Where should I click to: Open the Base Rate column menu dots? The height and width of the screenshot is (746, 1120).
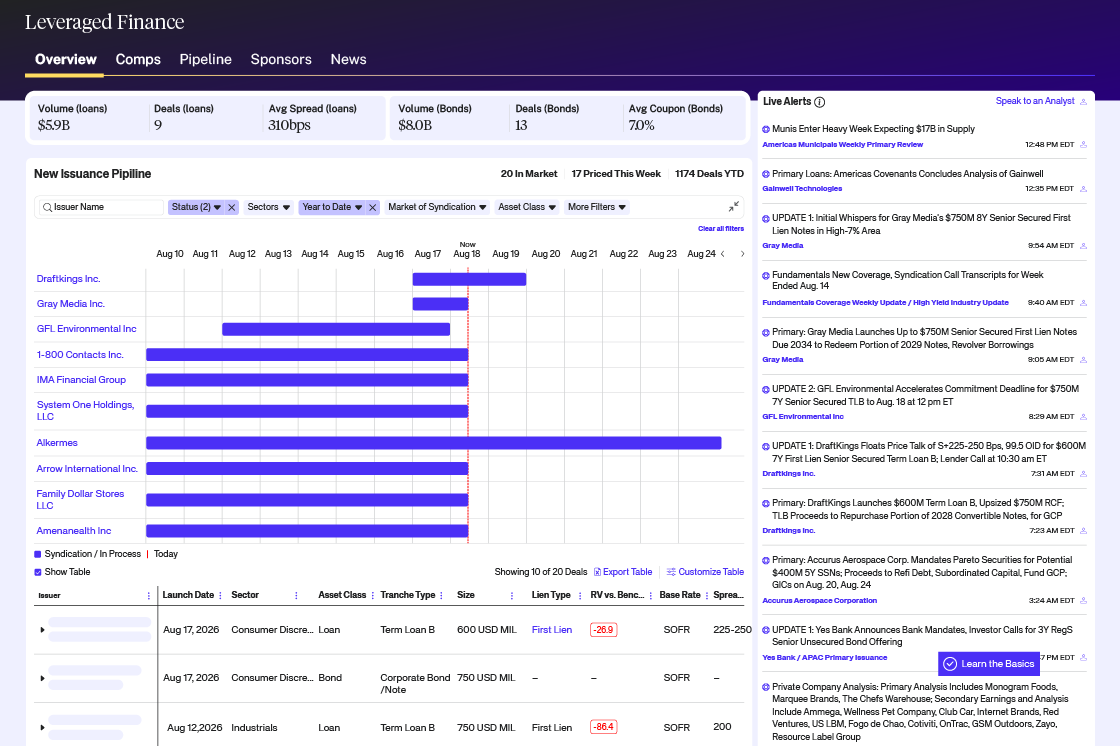[x=706, y=596]
